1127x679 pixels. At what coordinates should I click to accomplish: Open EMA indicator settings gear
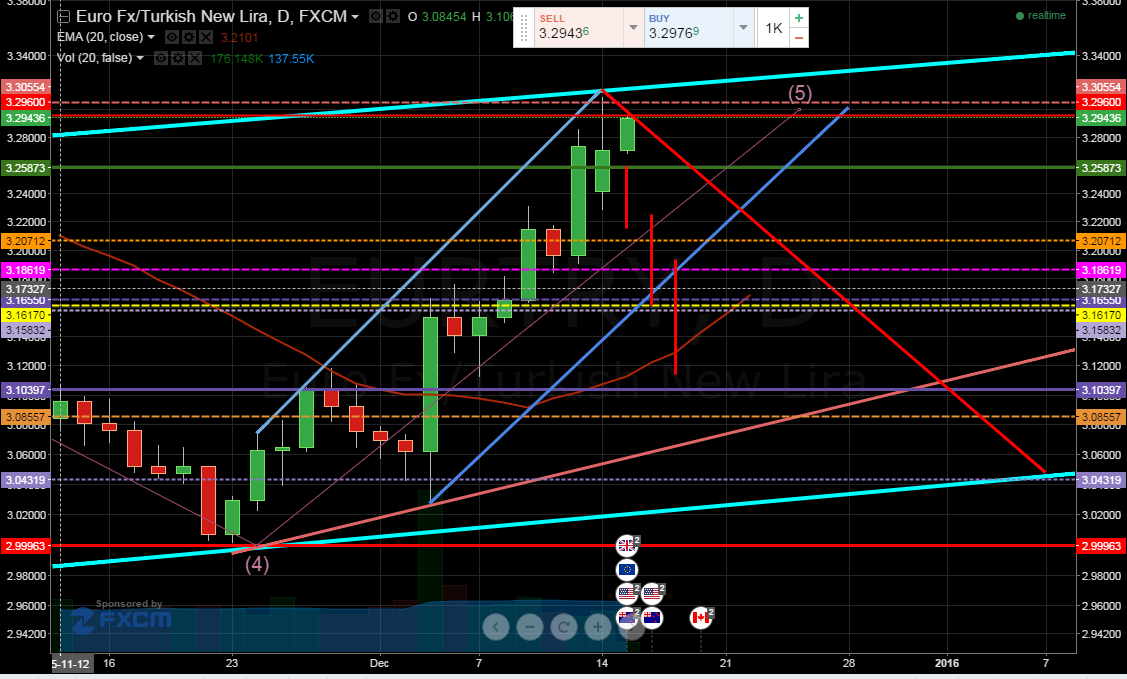coord(189,37)
